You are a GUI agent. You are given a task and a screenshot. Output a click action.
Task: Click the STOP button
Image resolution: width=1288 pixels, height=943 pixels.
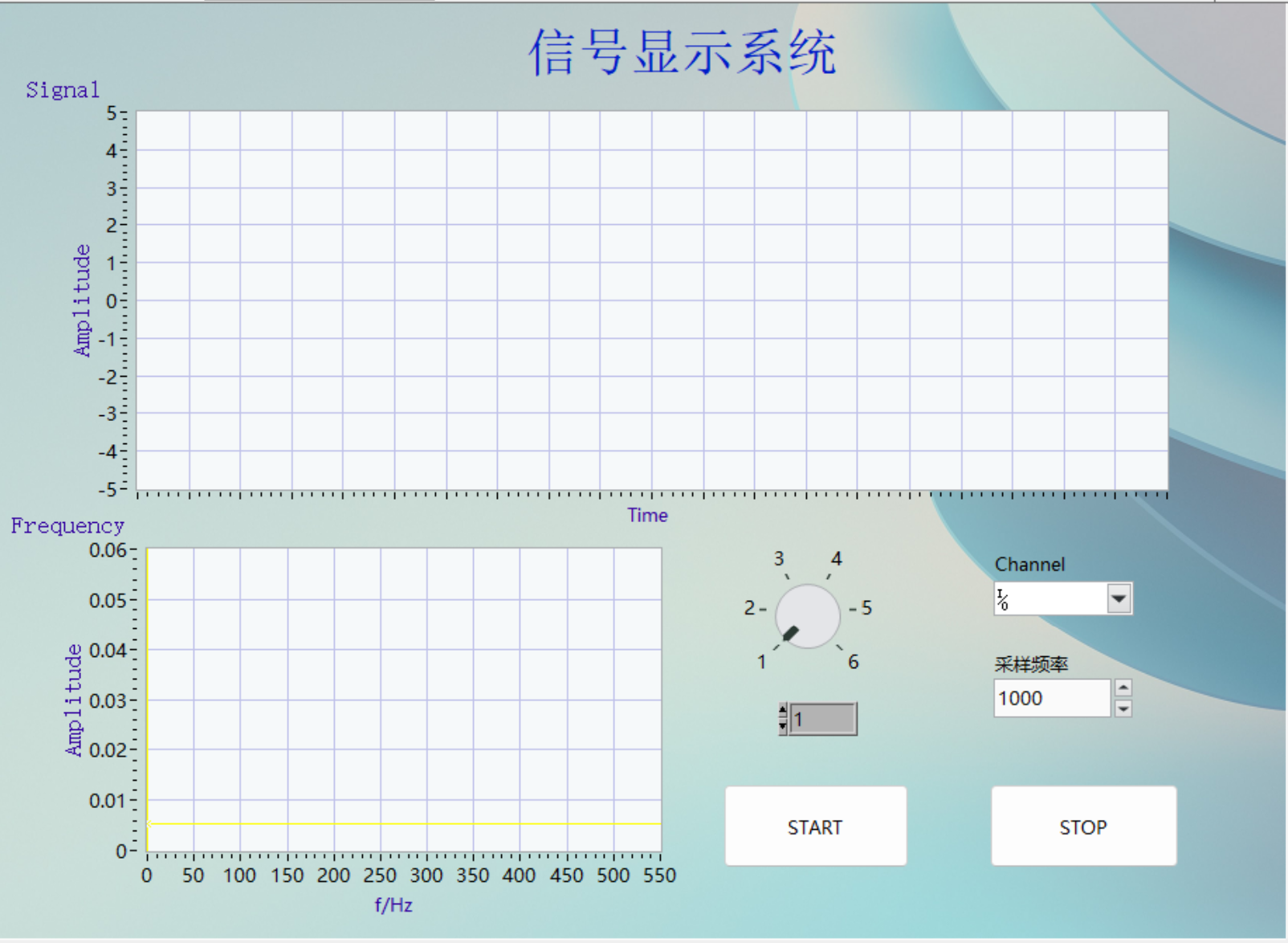pyautogui.click(x=1084, y=826)
